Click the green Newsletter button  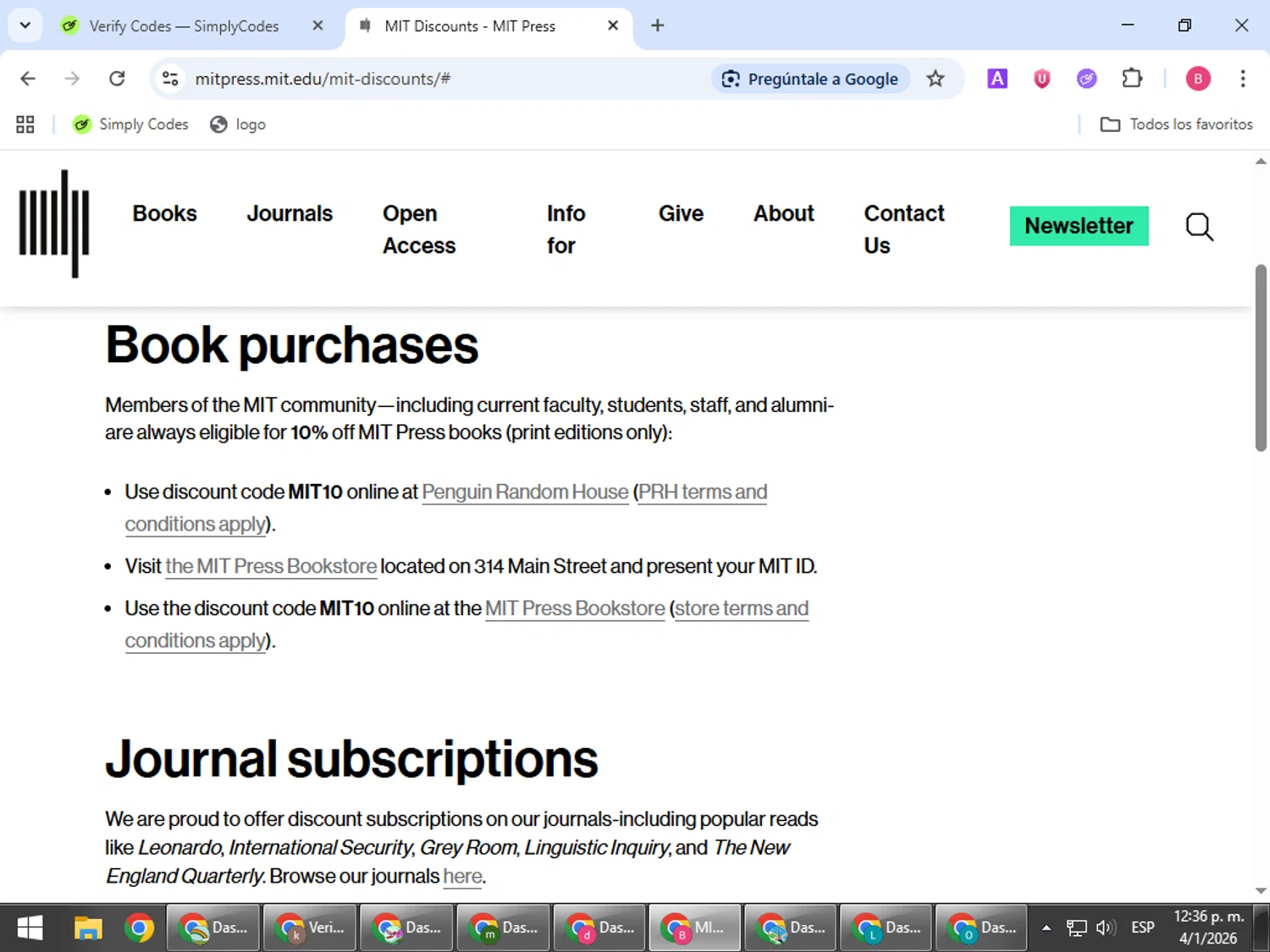point(1079,226)
